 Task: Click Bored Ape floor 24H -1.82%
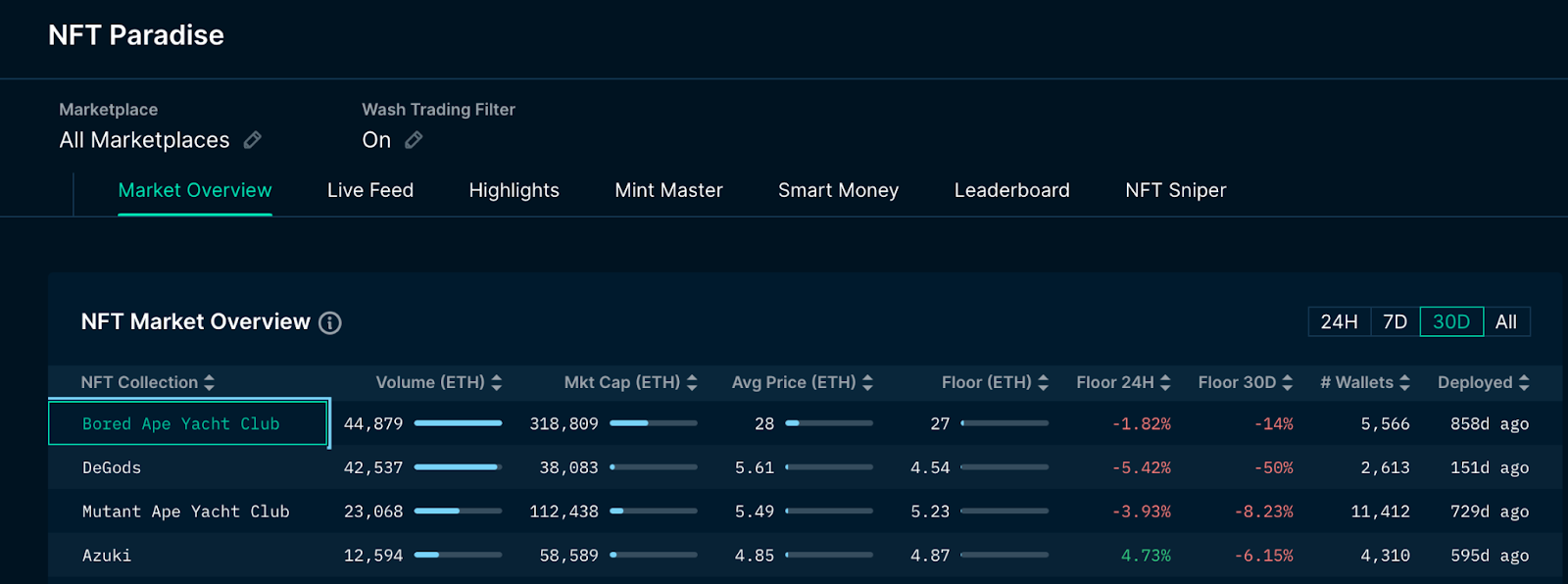pos(1142,423)
